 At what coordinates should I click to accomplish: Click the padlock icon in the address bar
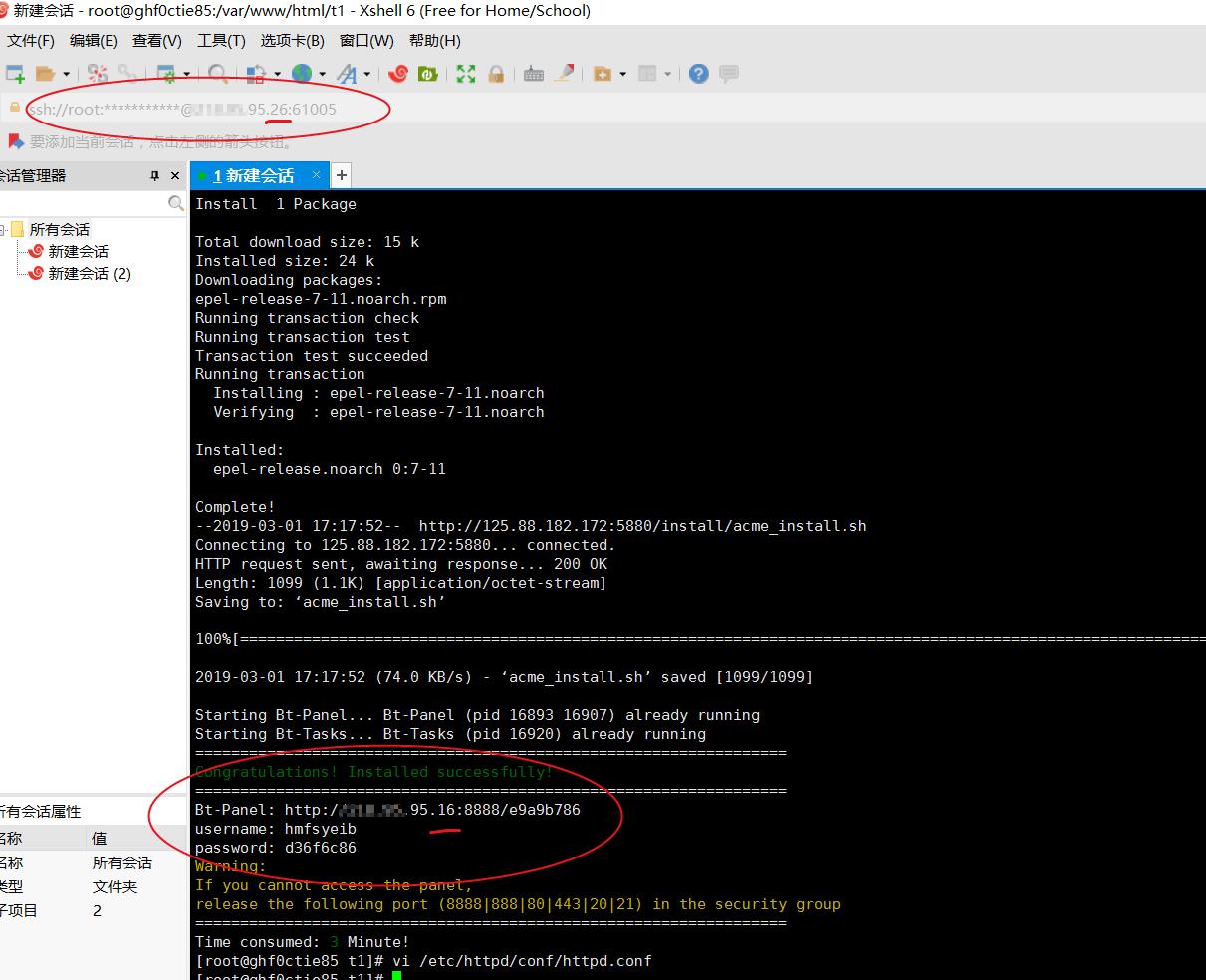[x=14, y=109]
